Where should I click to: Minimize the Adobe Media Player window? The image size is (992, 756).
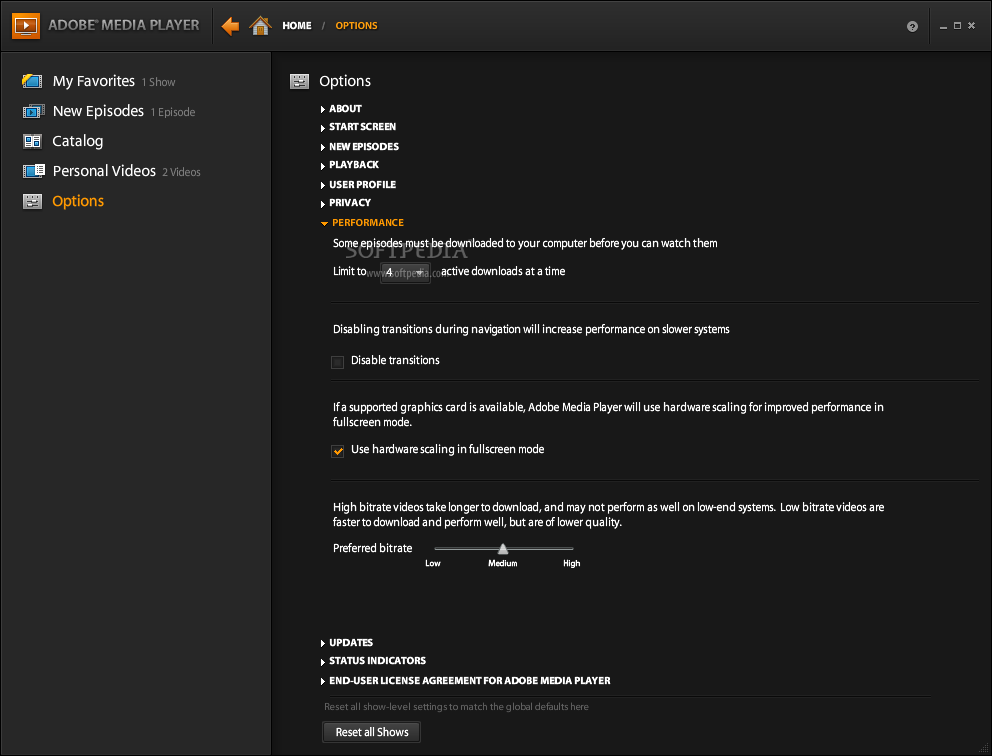coord(943,27)
